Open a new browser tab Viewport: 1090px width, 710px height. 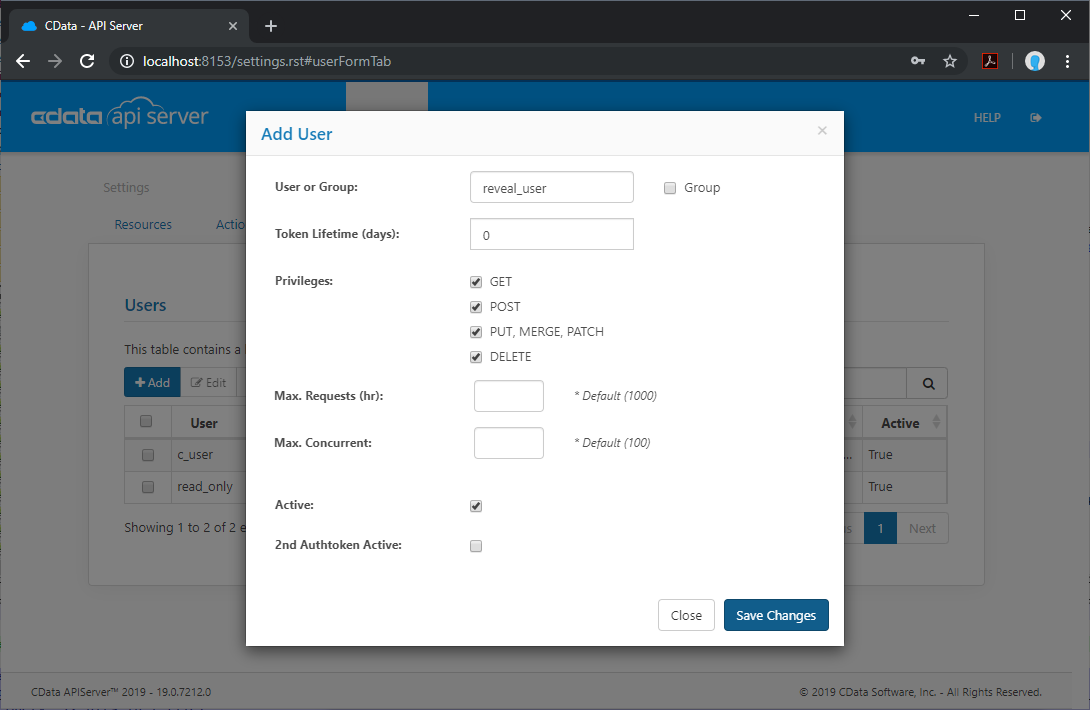click(270, 26)
